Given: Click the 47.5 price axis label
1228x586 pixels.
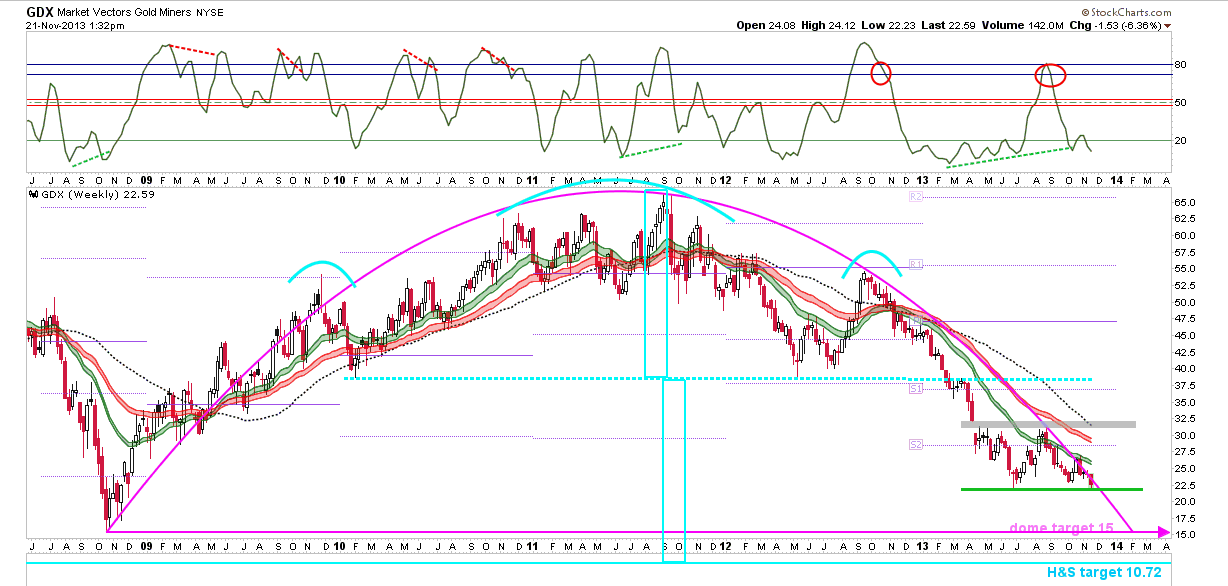Looking at the screenshot, I should [x=1186, y=319].
